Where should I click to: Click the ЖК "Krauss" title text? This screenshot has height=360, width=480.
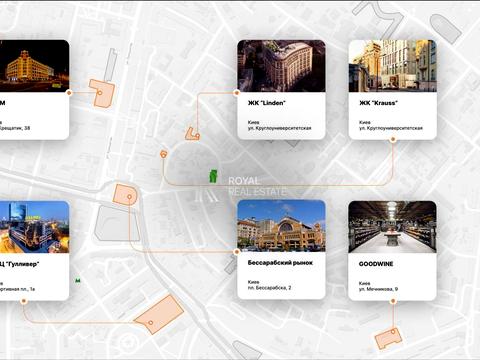(378, 103)
